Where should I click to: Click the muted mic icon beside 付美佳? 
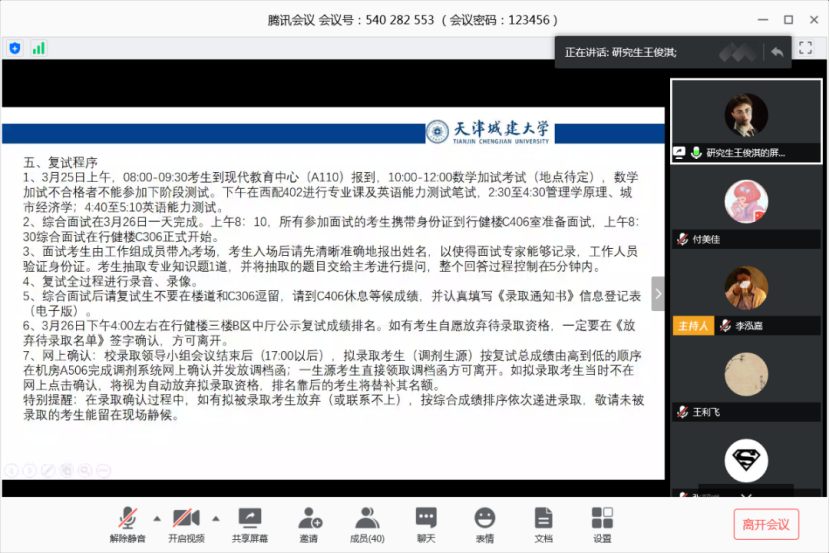coord(683,239)
